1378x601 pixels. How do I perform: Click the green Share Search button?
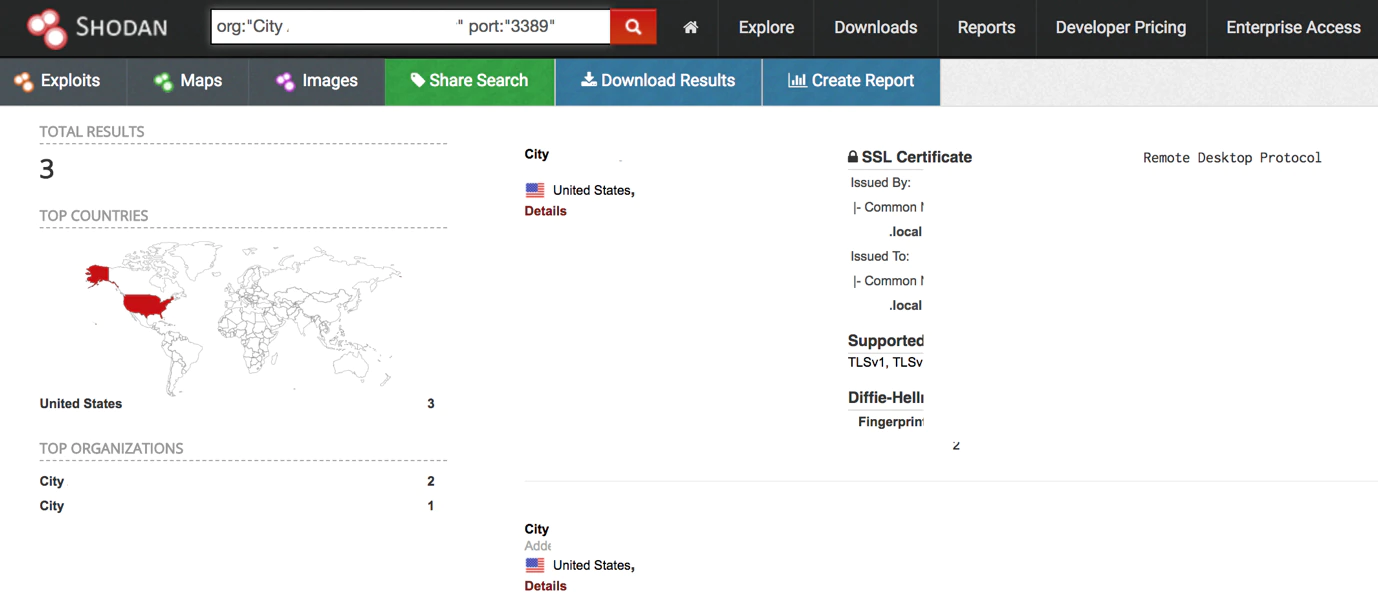470,81
